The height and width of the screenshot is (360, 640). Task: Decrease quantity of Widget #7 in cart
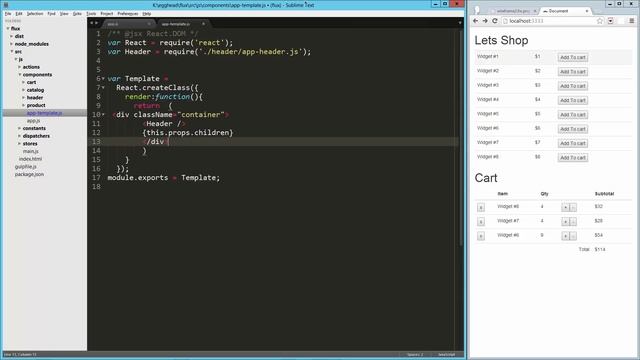pyautogui.click(x=573, y=222)
